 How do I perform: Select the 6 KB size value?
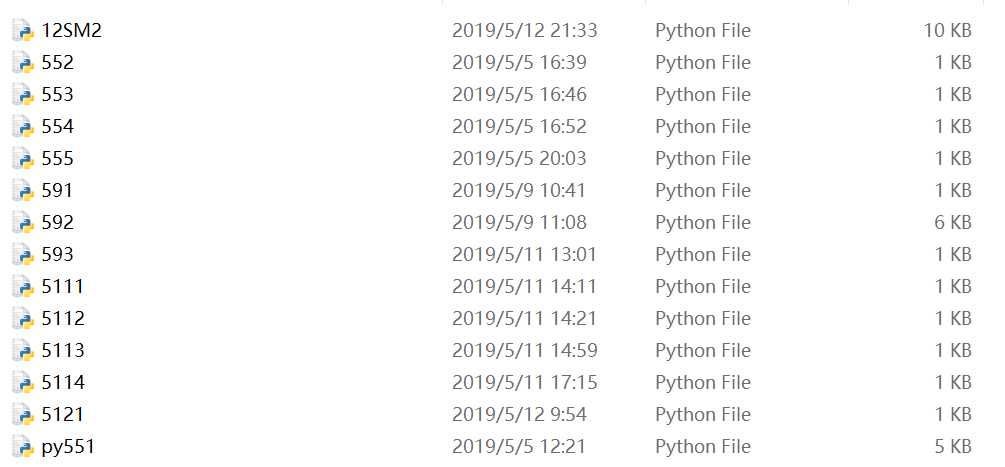(x=953, y=223)
